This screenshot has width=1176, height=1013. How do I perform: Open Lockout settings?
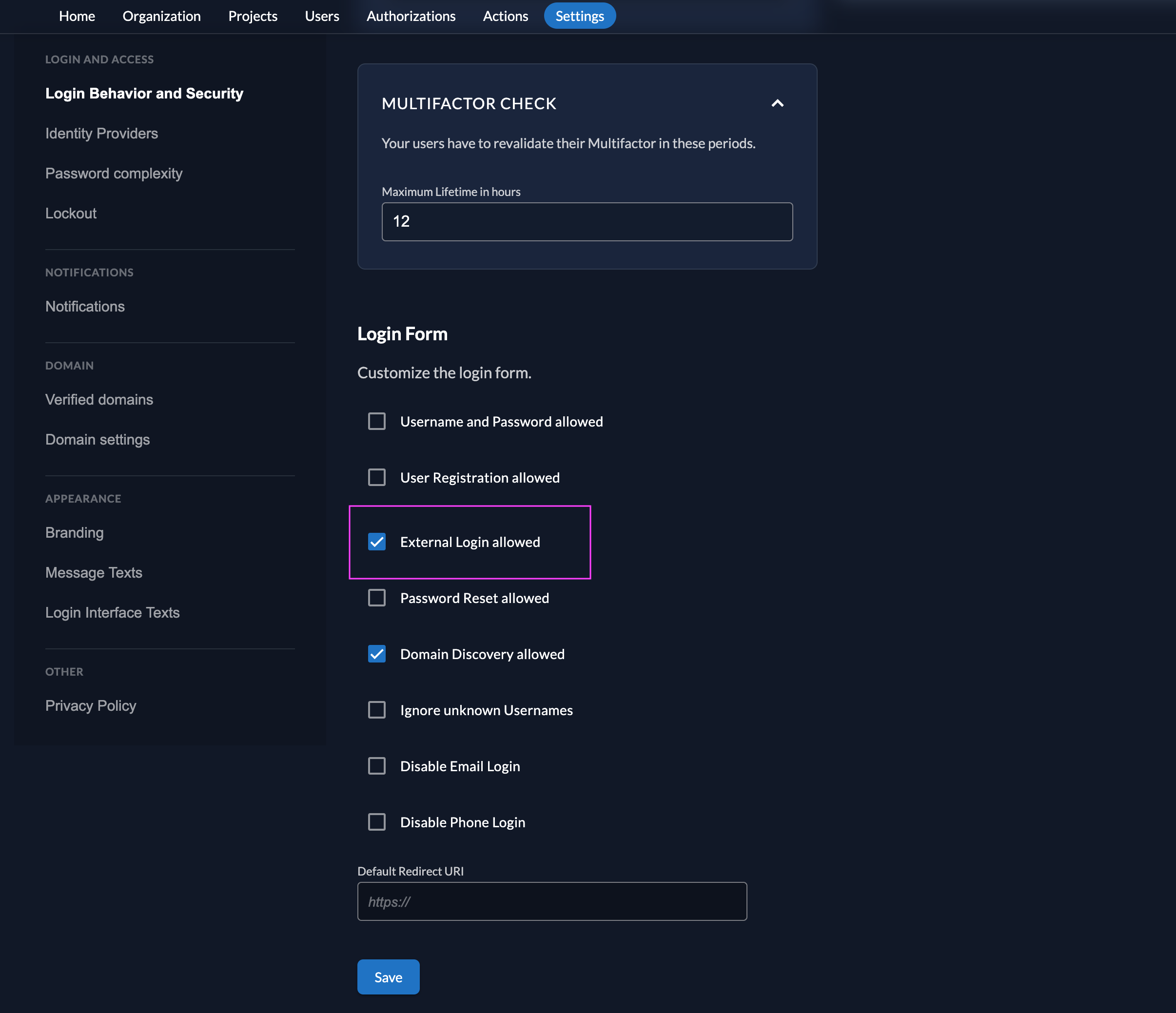[71, 213]
